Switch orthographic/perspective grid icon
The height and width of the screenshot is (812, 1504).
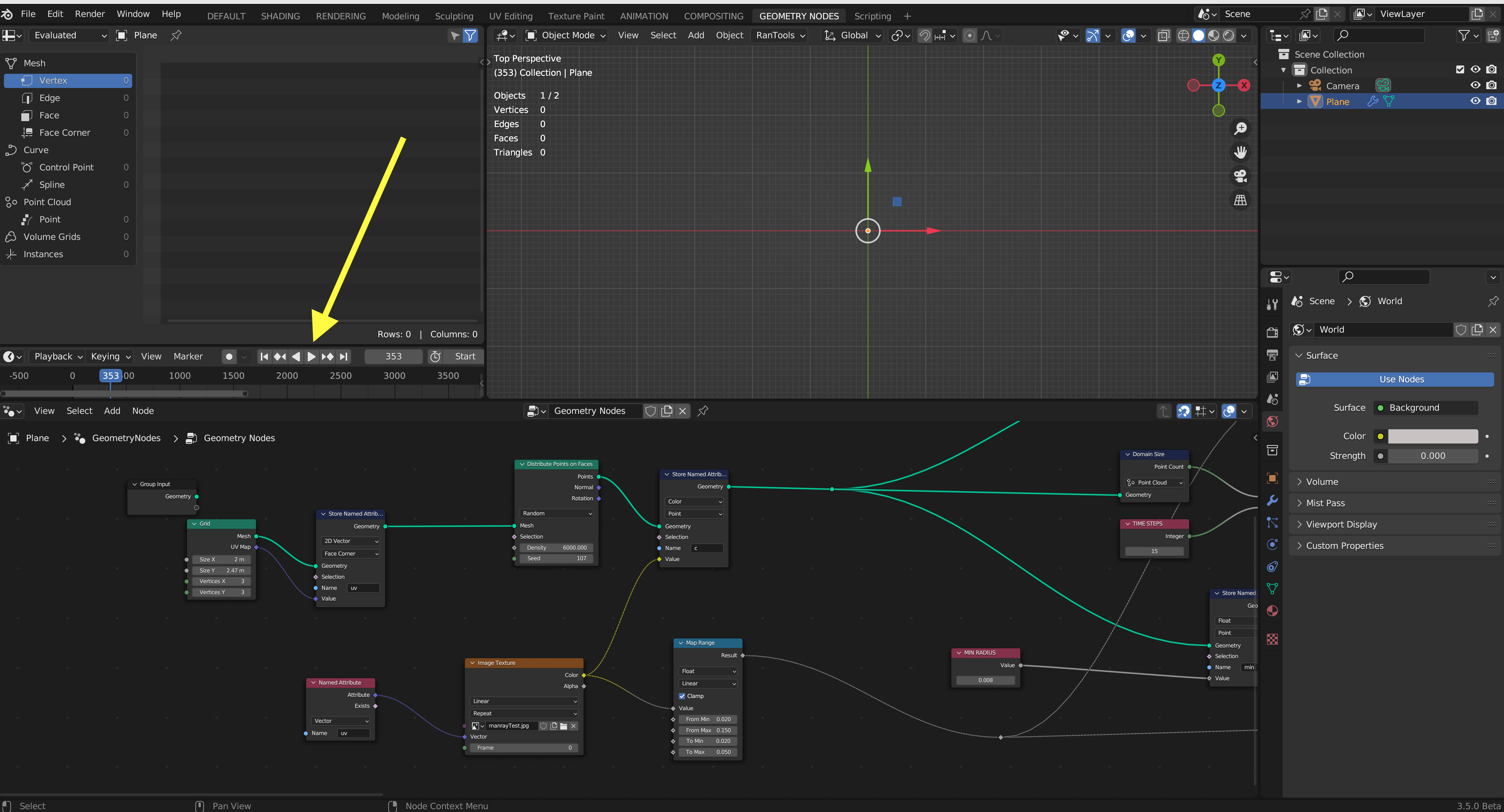click(x=1240, y=200)
